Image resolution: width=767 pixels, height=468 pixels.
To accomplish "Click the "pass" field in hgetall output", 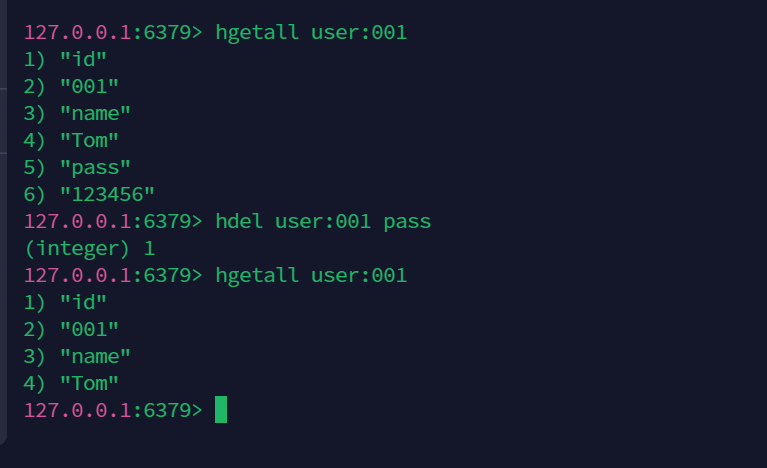I will (95, 167).
